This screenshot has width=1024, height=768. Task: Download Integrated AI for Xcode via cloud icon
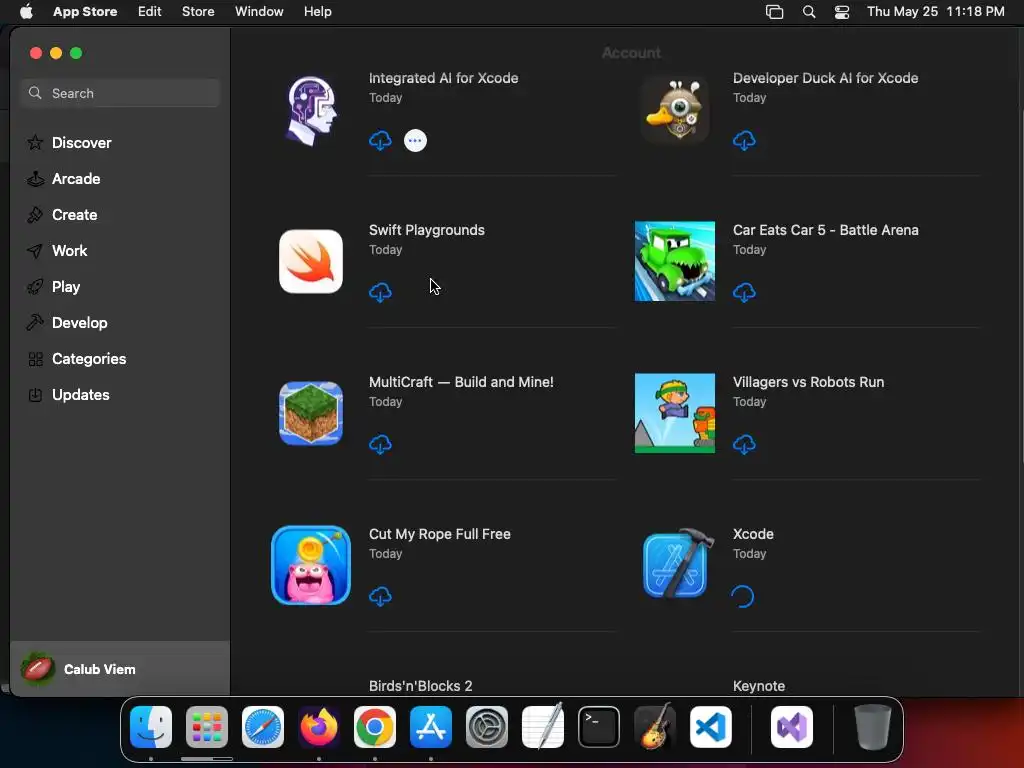point(380,140)
